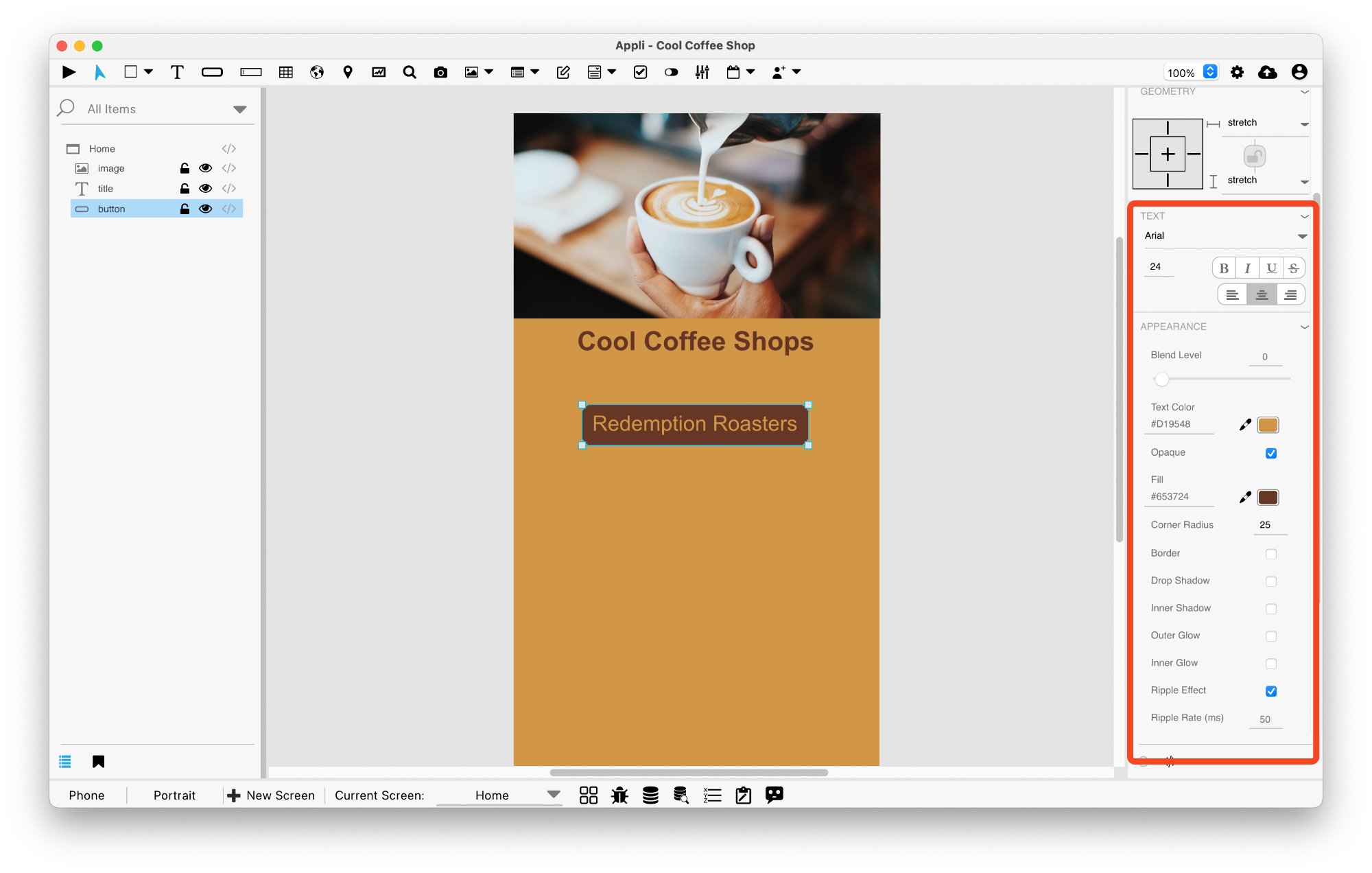This screenshot has height=873, width=1372.
Task: Select the image layer row
Action: click(156, 168)
